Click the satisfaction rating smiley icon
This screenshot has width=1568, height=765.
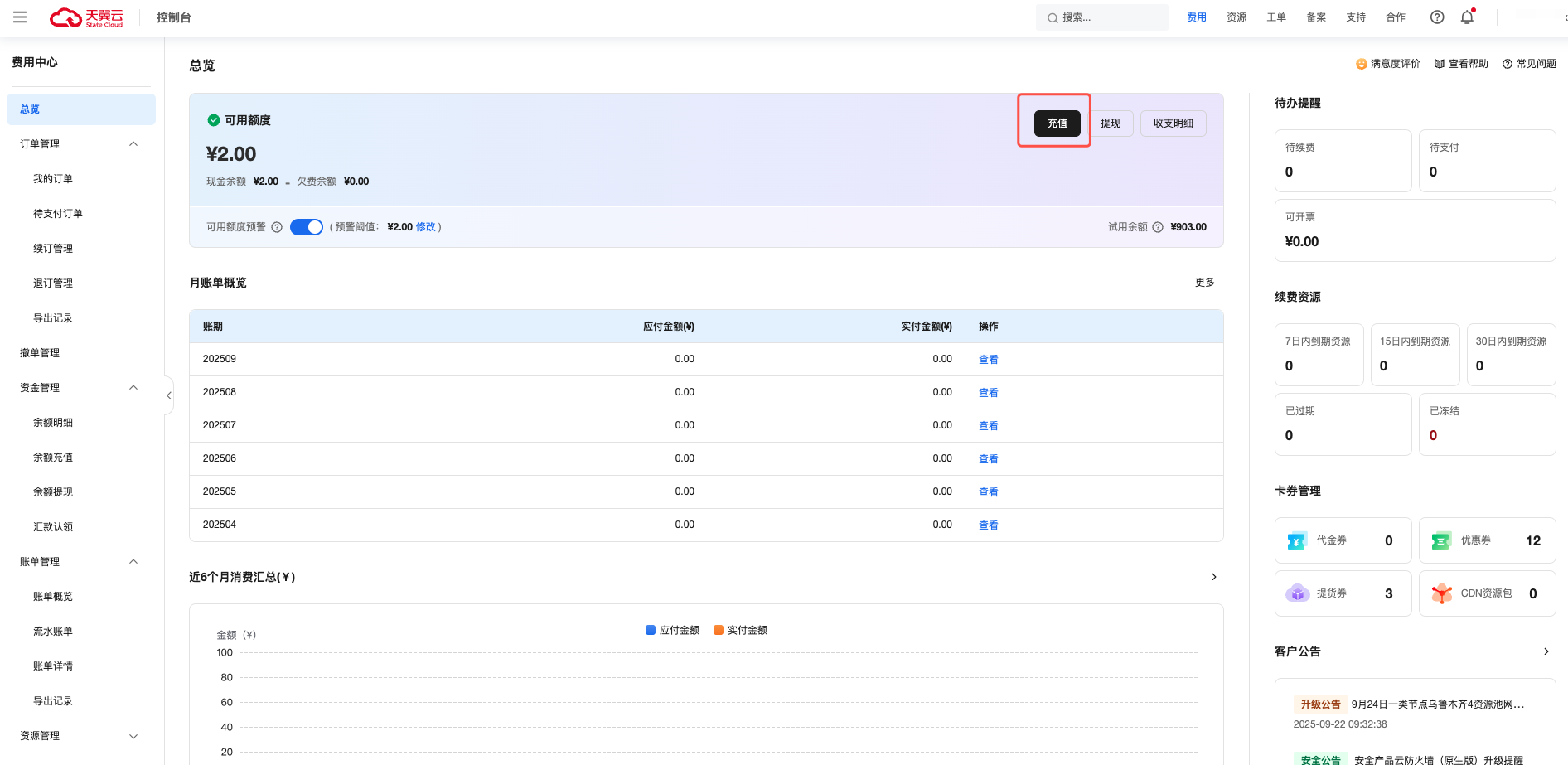[1361, 64]
